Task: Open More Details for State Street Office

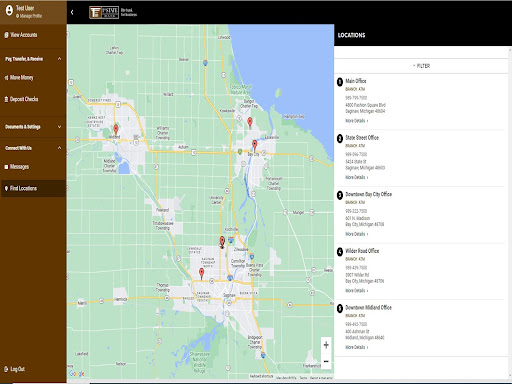Action: (357, 177)
